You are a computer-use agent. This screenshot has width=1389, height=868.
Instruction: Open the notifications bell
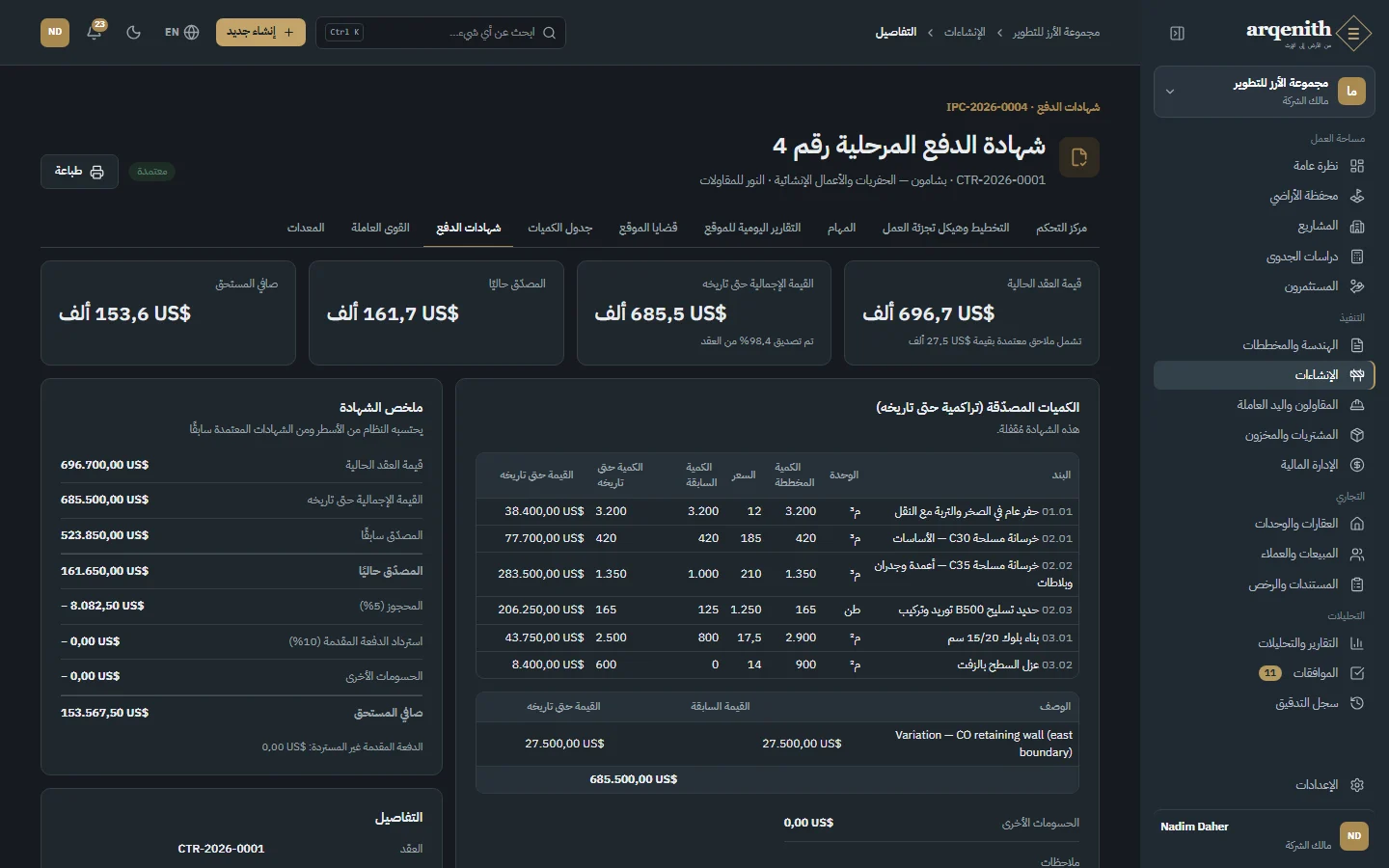point(95,32)
